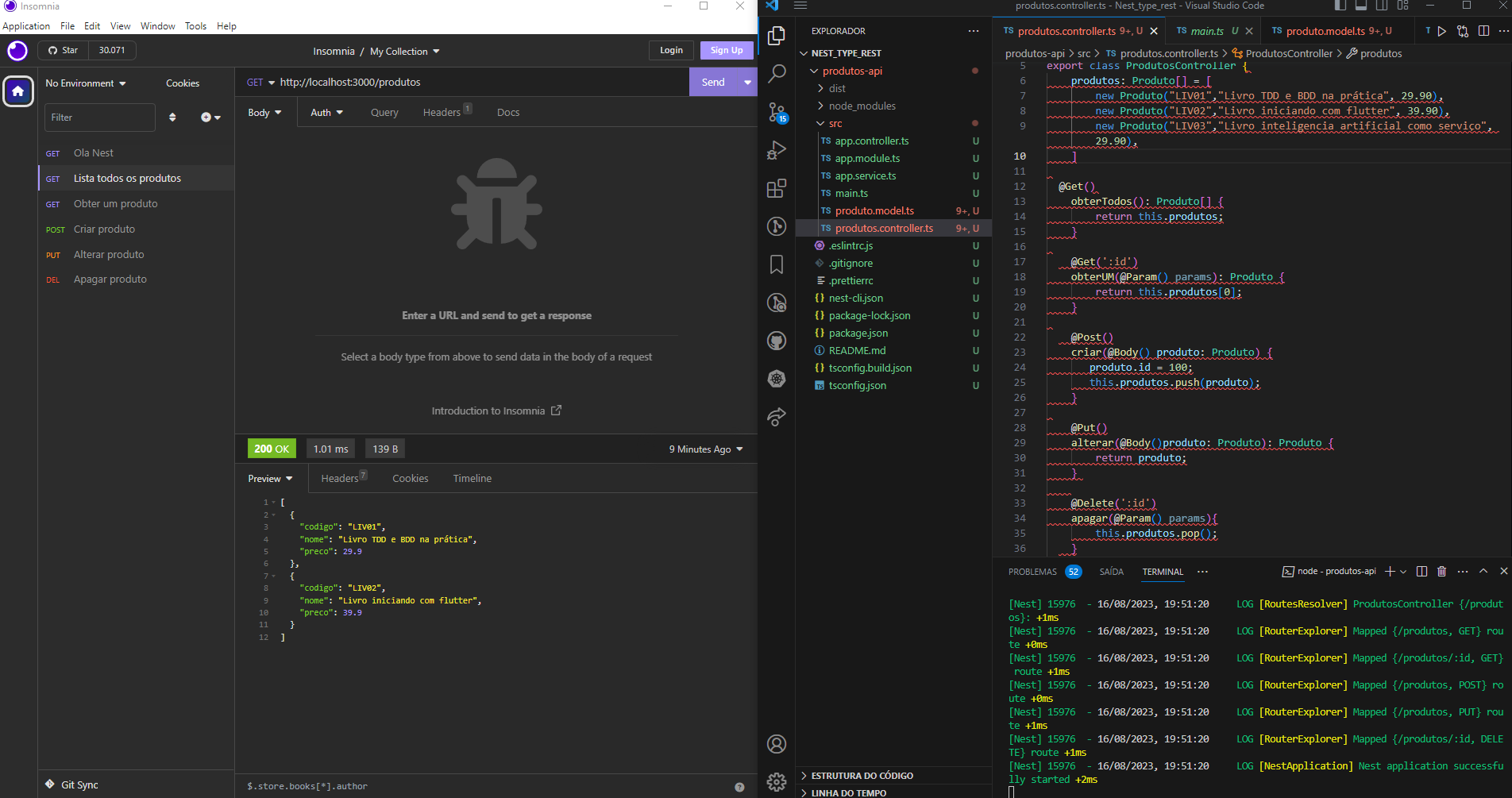Open Tools menu in Insomnia
Screen dimensions: 1512x798
[195, 26]
